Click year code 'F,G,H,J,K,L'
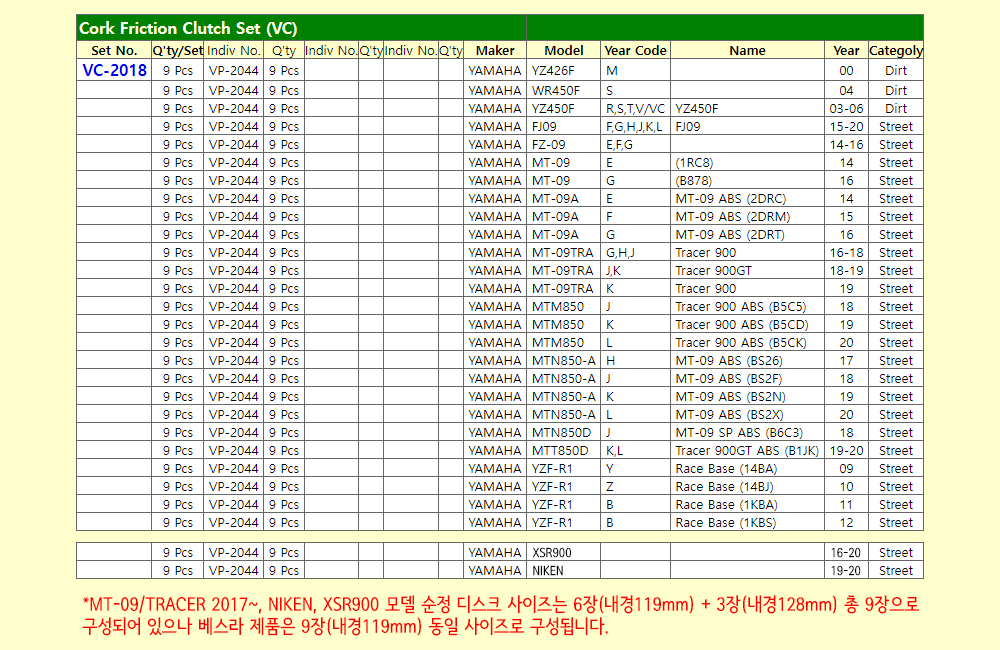1000x650 pixels. pos(634,126)
